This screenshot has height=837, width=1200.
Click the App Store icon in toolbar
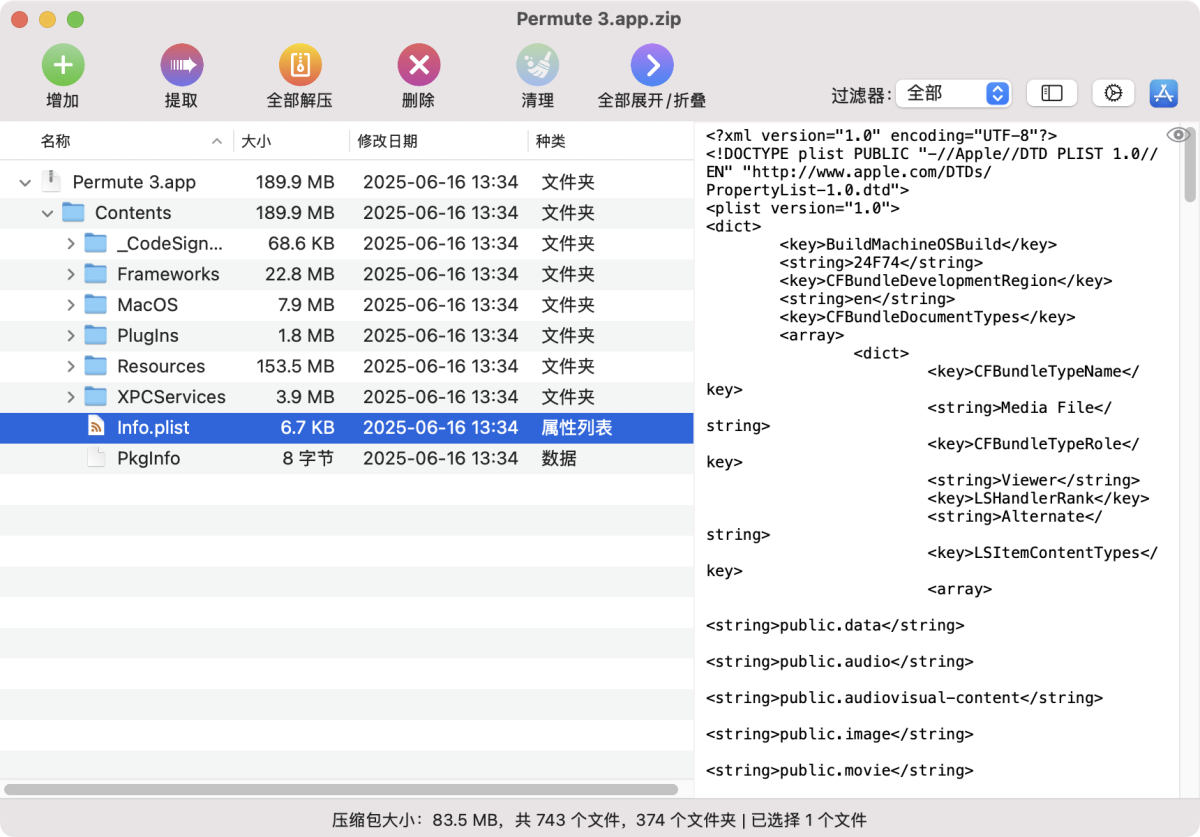1164,93
